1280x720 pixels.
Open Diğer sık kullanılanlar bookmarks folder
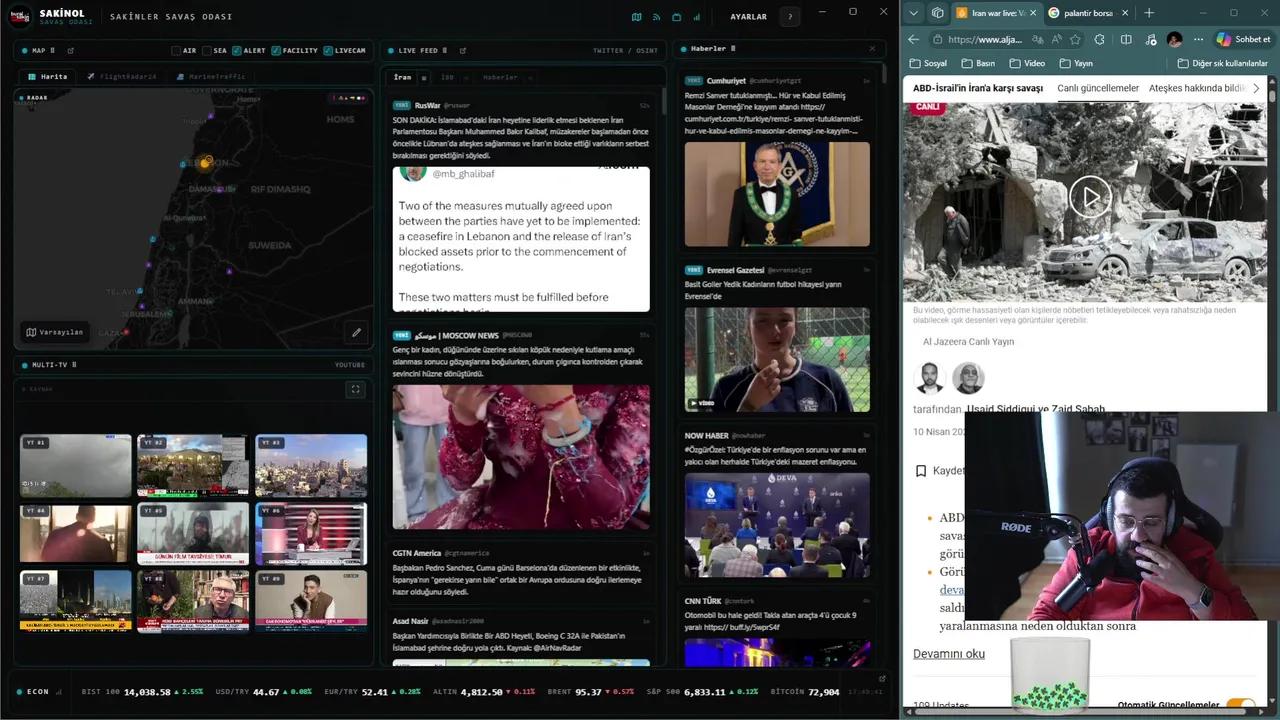pos(1222,63)
